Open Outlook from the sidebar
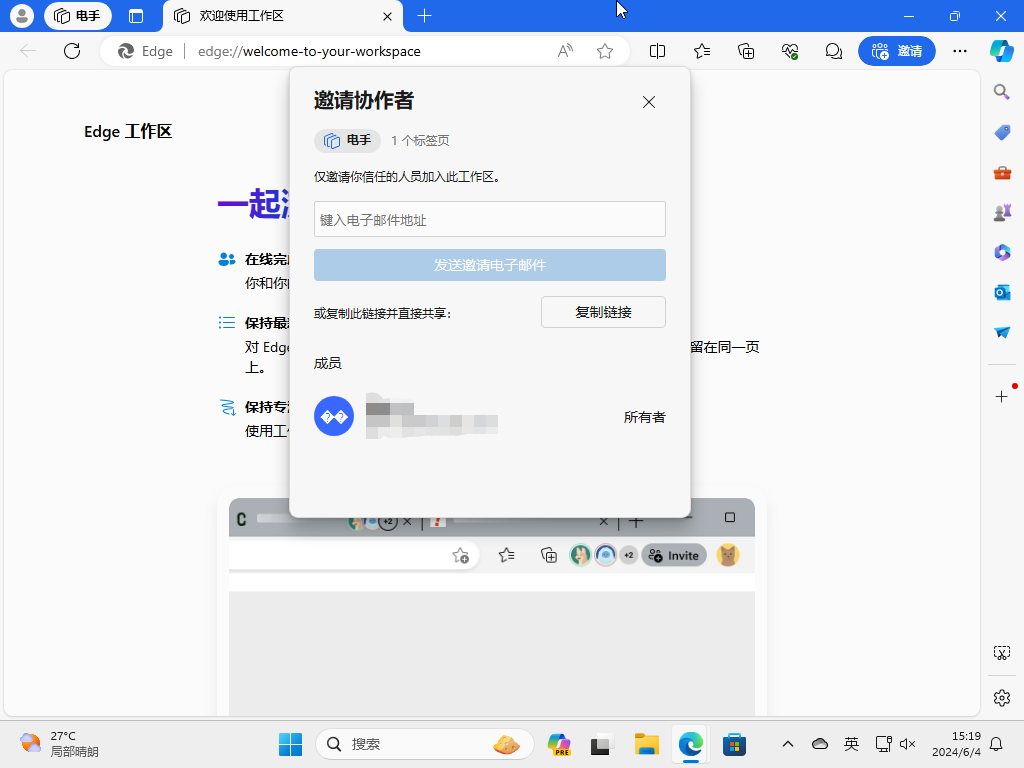 click(1002, 292)
